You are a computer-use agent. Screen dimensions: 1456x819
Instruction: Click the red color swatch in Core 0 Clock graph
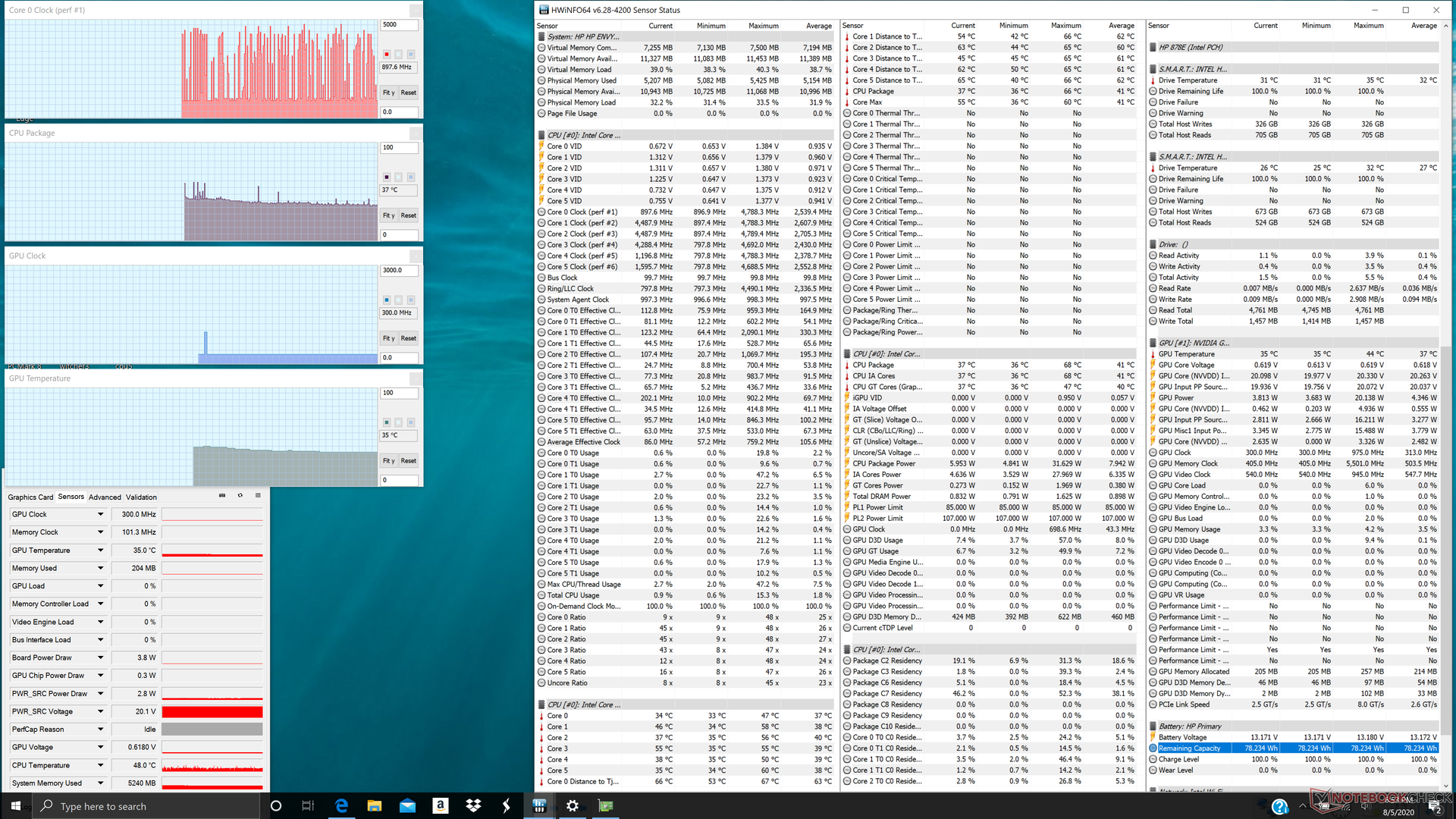pyautogui.click(x=387, y=54)
